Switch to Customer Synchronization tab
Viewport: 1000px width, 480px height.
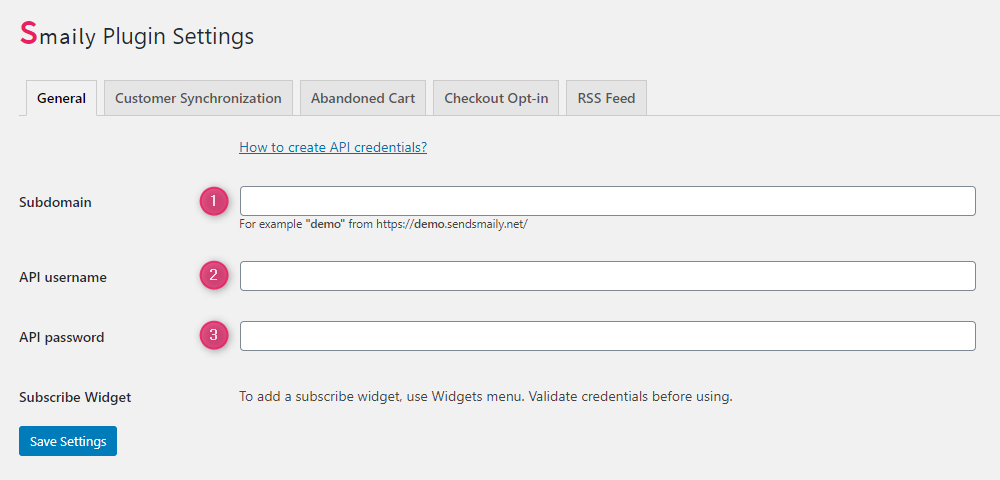[198, 98]
